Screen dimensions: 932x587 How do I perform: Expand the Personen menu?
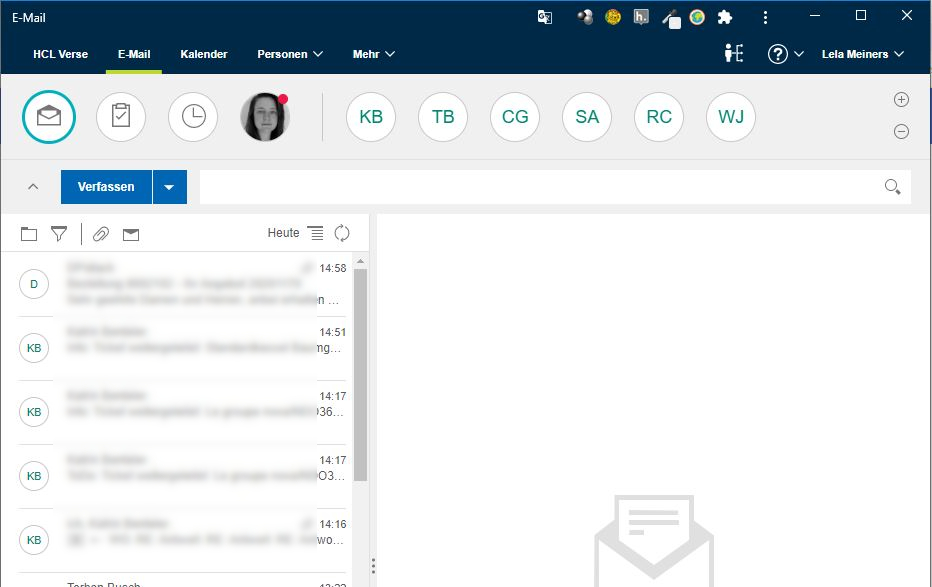290,54
